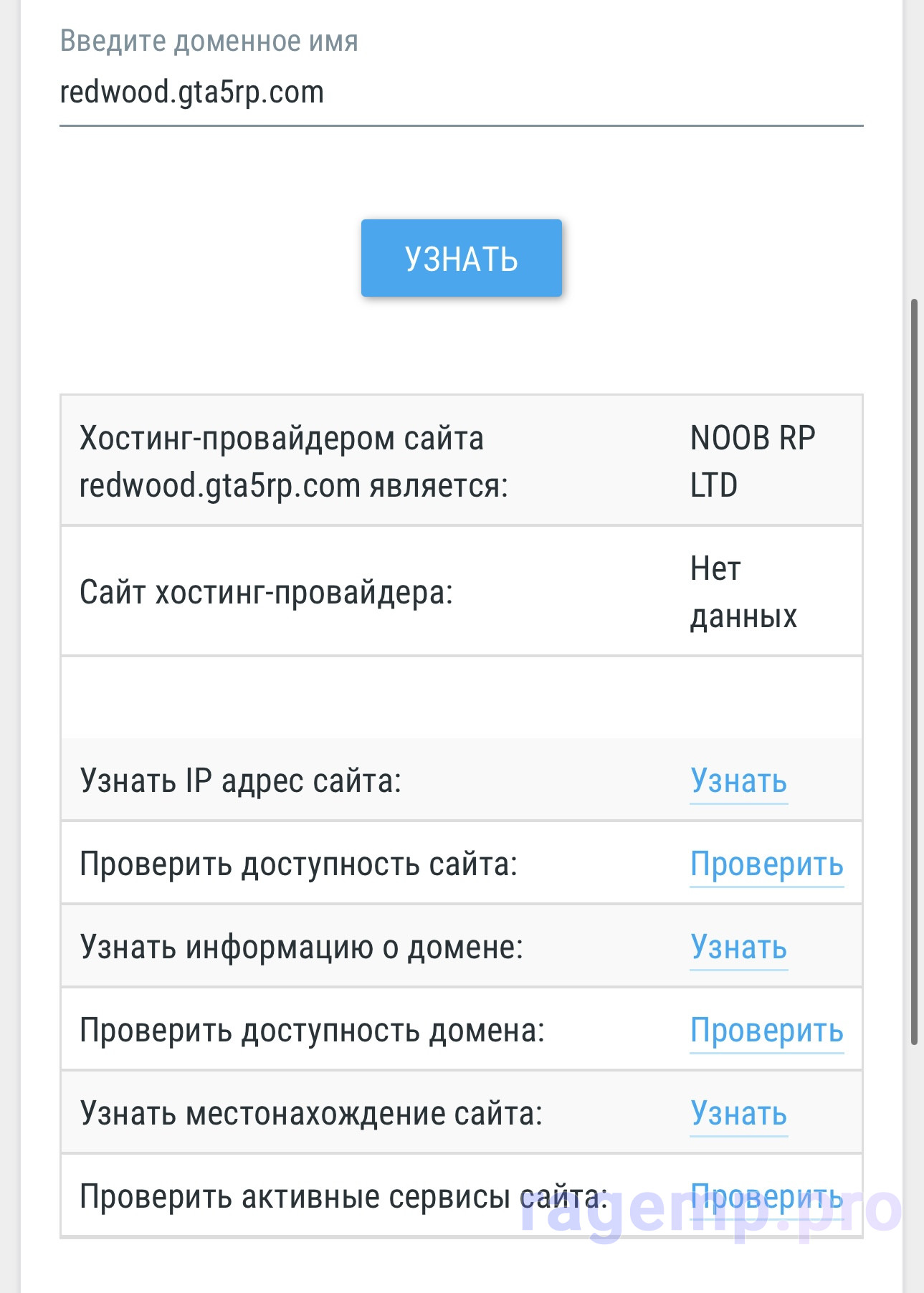The width and height of the screenshot is (924, 1293).
Task: Click Проверить link for active site services
Action: pyautogui.click(x=766, y=1196)
